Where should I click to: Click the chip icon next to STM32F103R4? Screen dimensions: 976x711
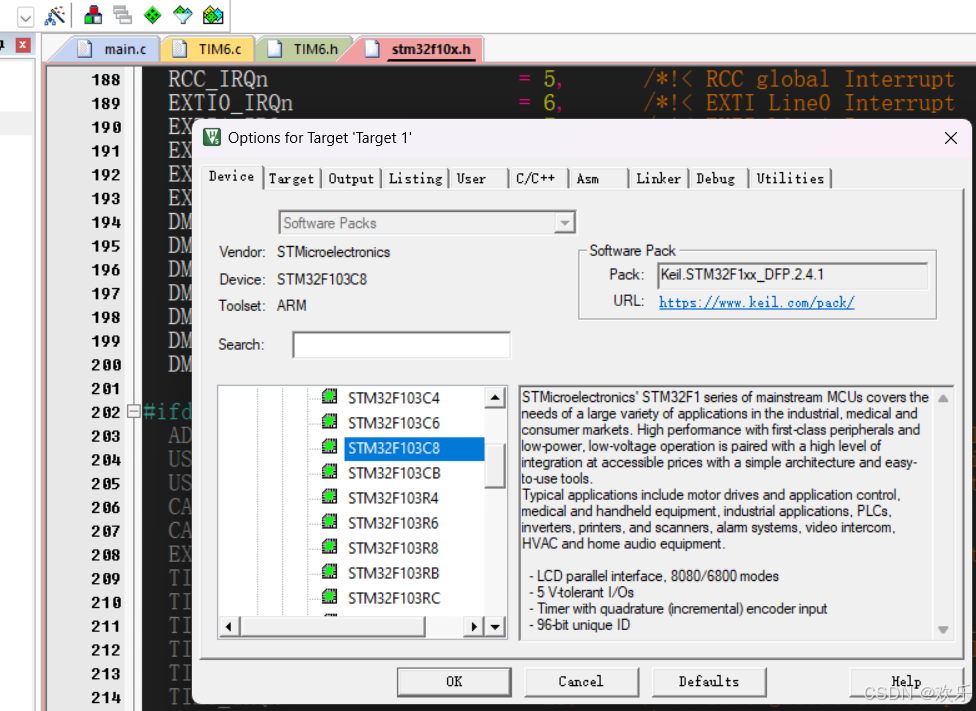tap(329, 497)
